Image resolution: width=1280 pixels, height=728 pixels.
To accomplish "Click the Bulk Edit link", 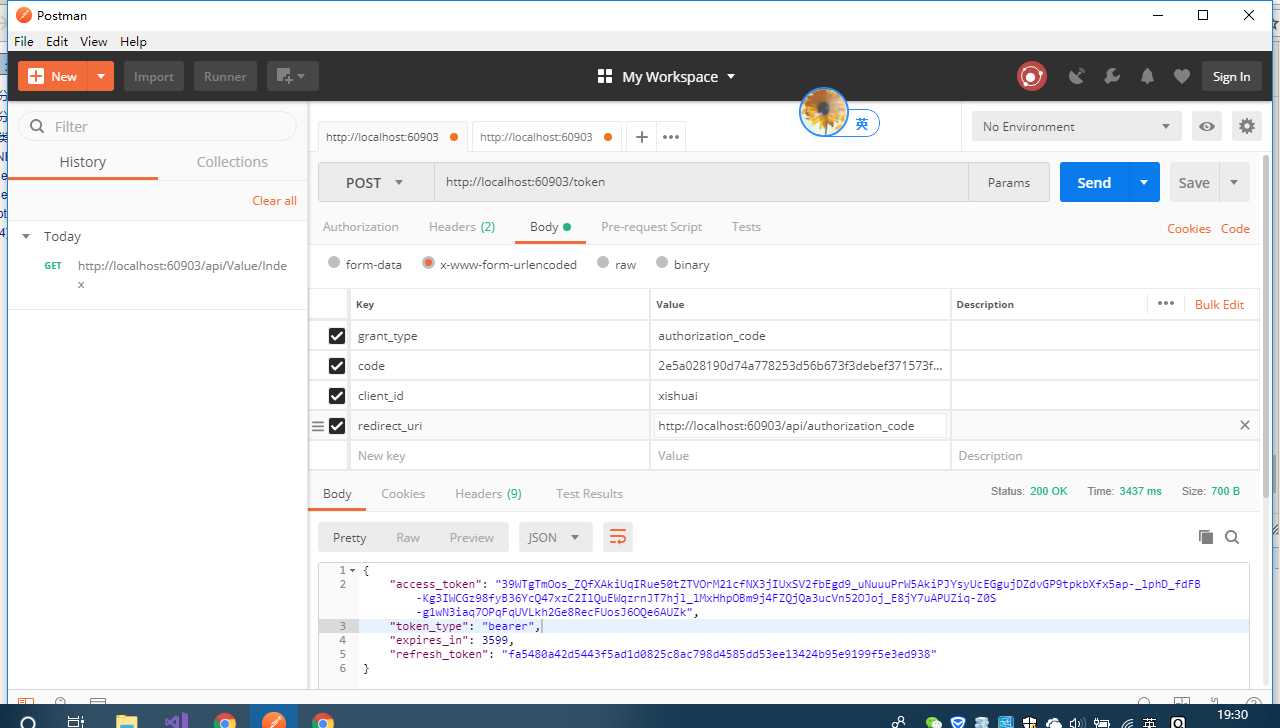I will pyautogui.click(x=1220, y=304).
